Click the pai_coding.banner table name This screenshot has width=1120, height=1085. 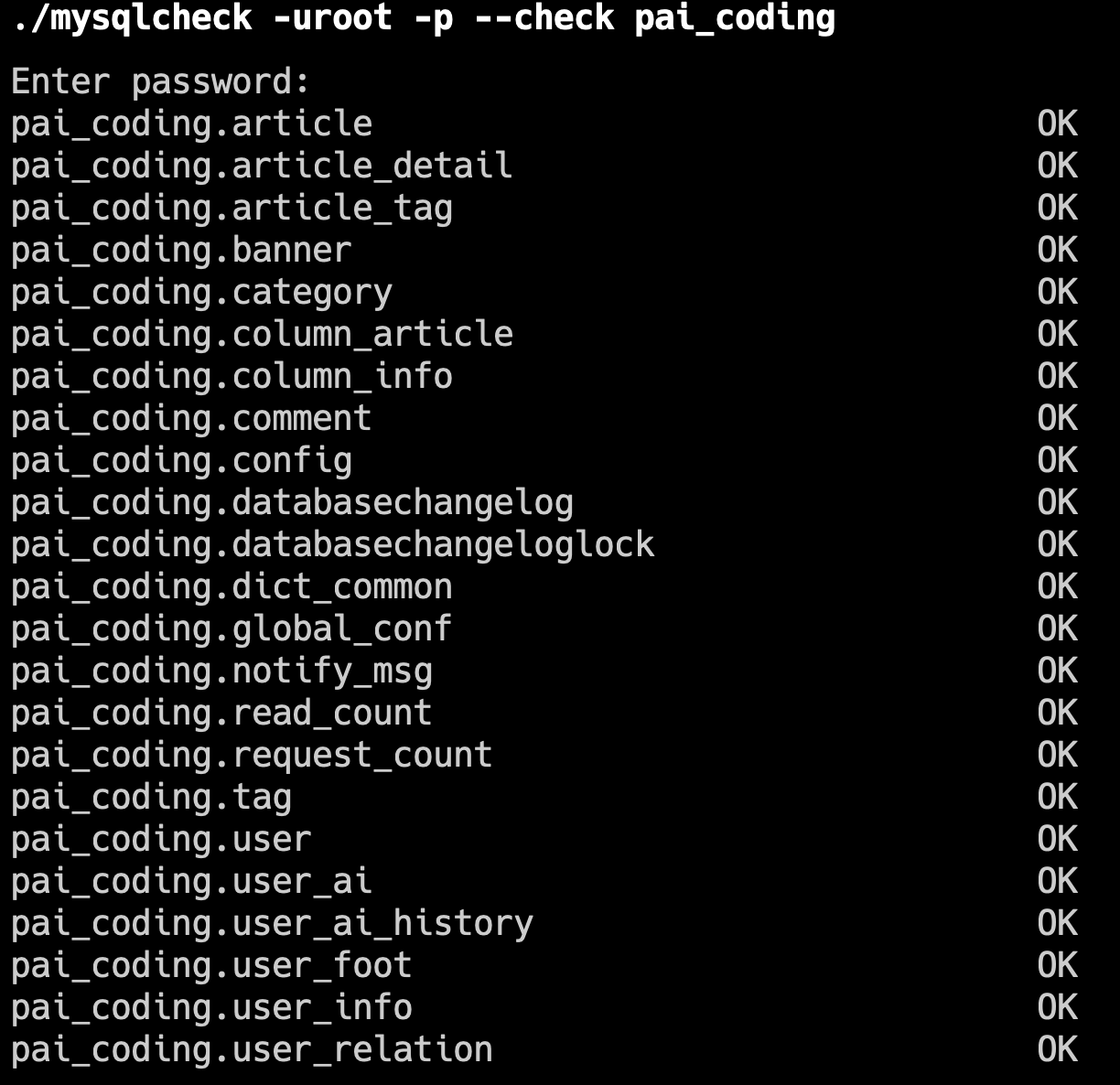point(181,250)
